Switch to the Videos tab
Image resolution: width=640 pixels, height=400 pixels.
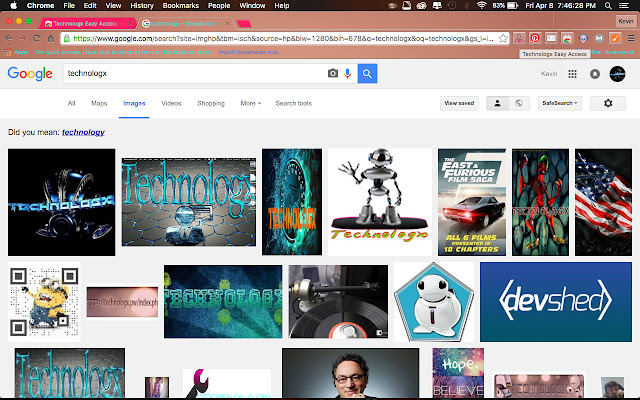(171, 103)
